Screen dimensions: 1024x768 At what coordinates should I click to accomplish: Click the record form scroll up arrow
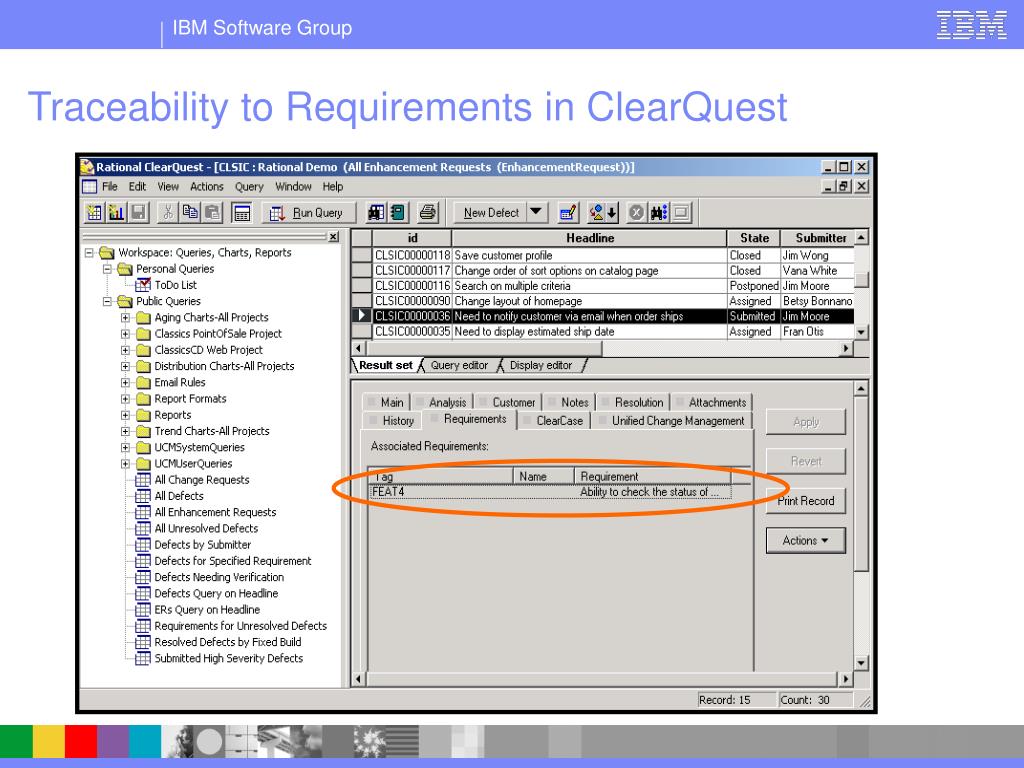[x=861, y=389]
